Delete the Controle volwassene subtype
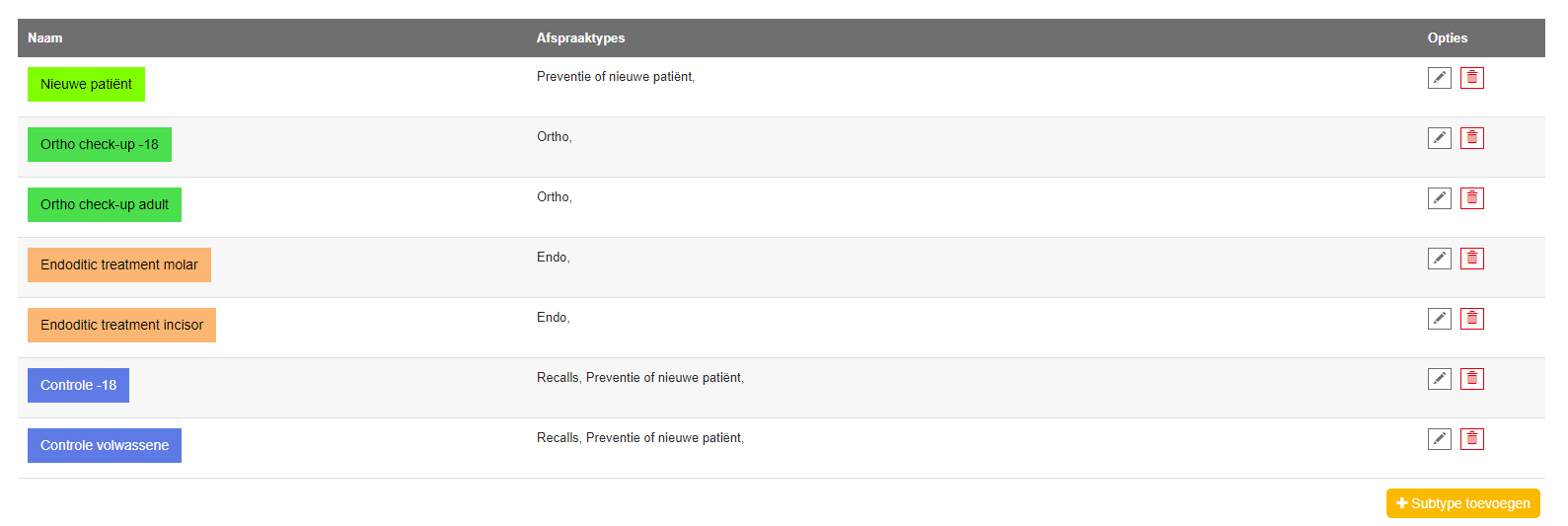Screen dimensions: 1568x526 click(1471, 439)
